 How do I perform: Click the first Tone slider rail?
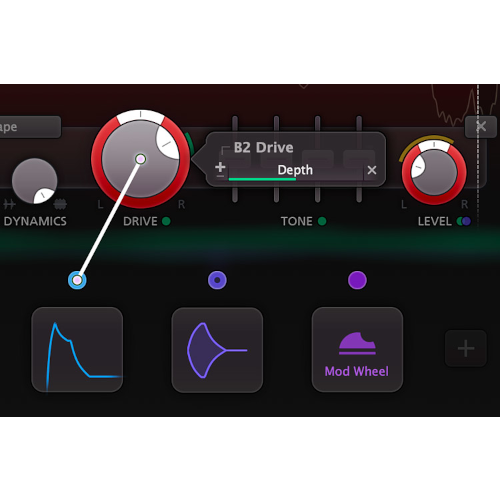click(235, 159)
